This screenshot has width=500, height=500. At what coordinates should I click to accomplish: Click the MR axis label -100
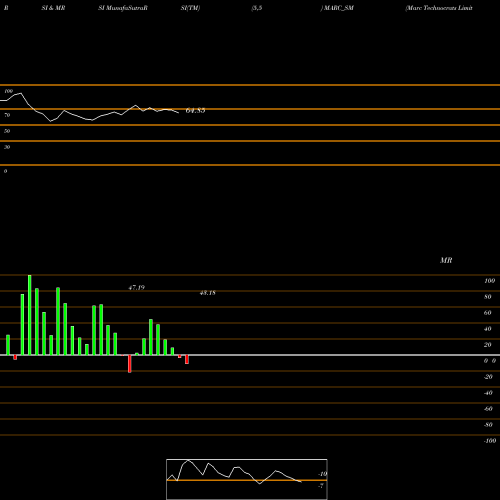click(490, 441)
